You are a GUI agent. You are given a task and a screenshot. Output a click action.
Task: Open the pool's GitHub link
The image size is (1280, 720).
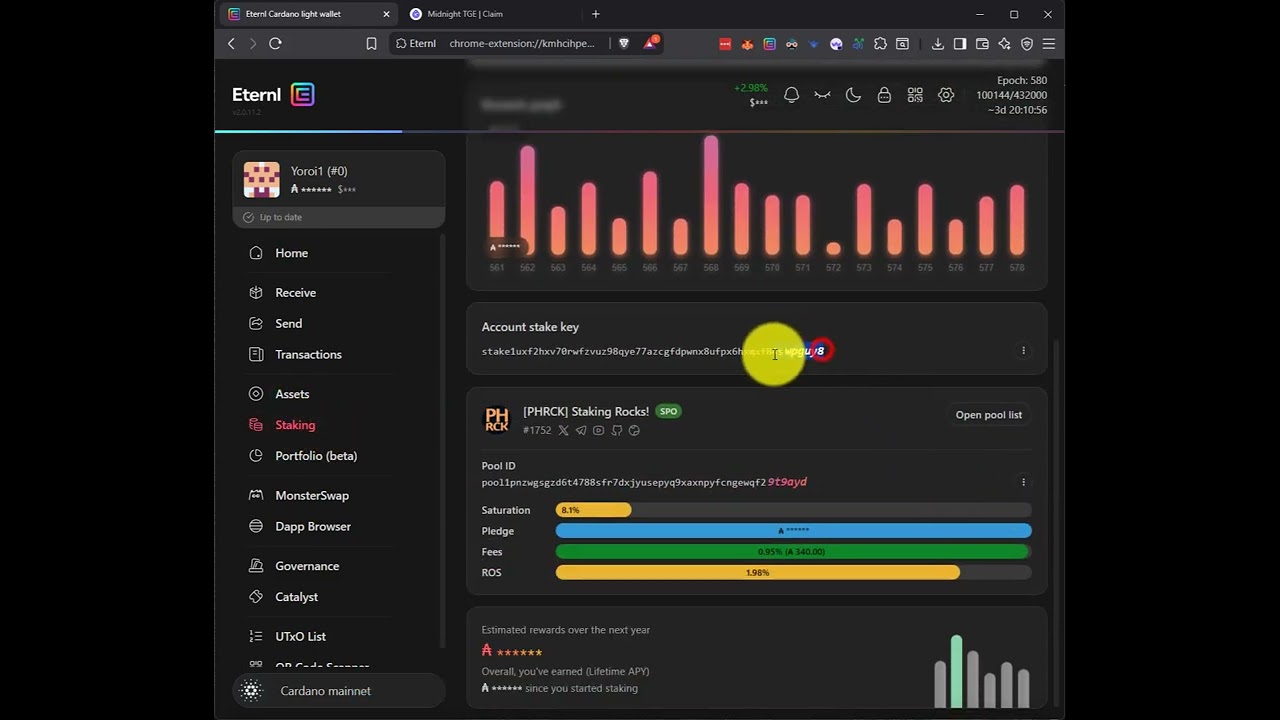point(617,430)
